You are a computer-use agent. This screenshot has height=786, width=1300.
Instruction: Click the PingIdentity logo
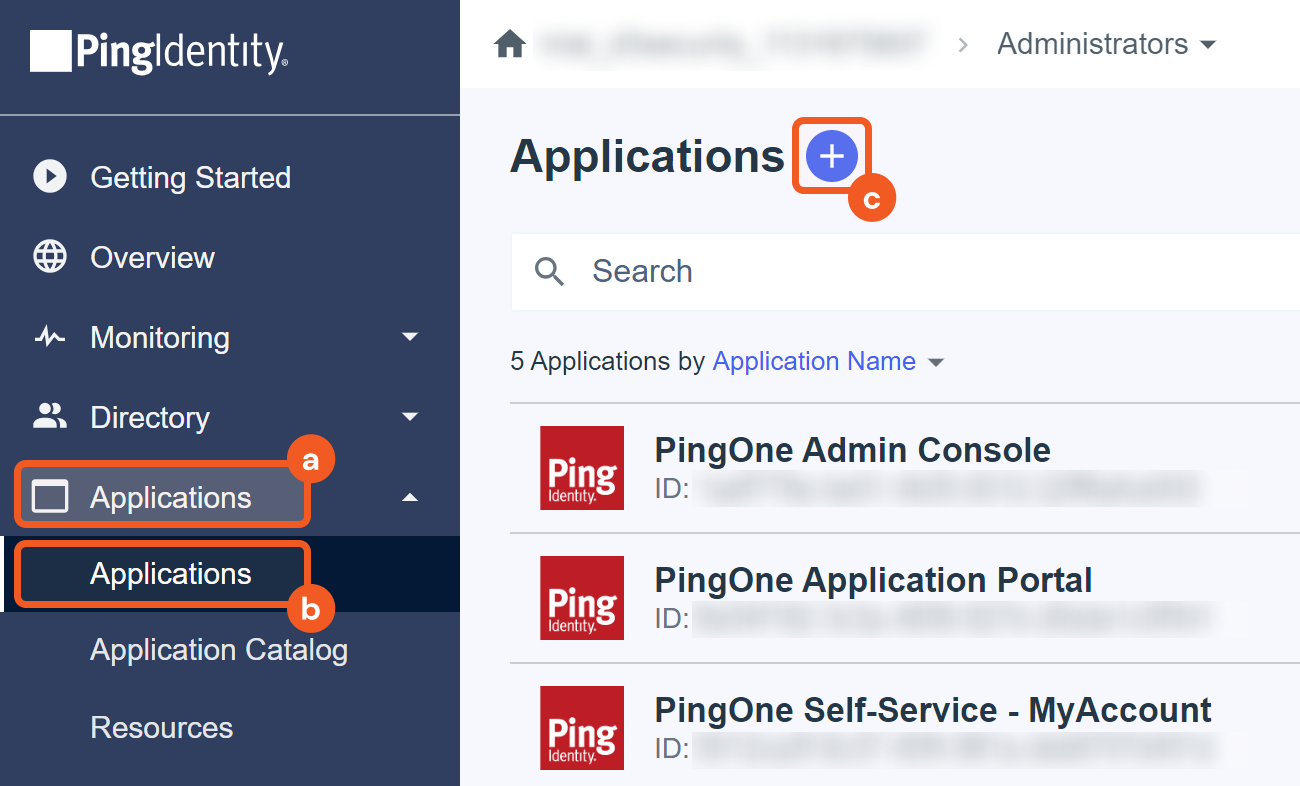159,52
